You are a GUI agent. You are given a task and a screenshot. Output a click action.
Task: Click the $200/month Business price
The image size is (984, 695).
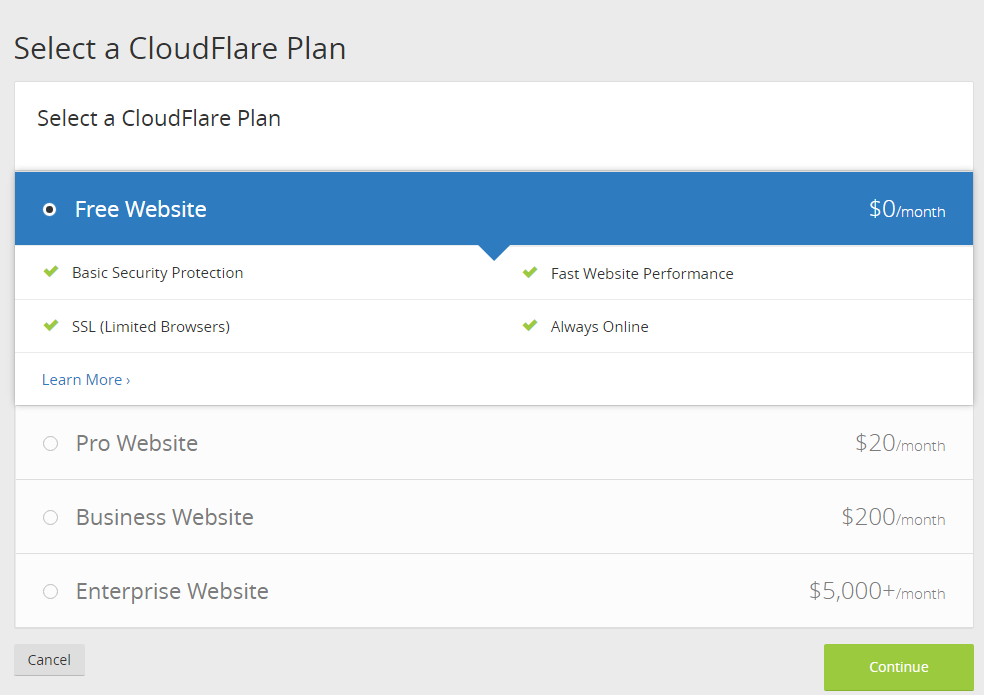(x=892, y=518)
